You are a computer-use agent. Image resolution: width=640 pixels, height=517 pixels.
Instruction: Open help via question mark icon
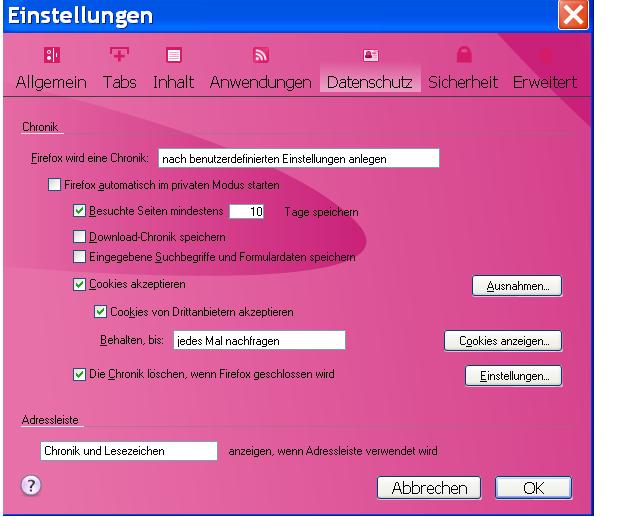click(x=31, y=486)
